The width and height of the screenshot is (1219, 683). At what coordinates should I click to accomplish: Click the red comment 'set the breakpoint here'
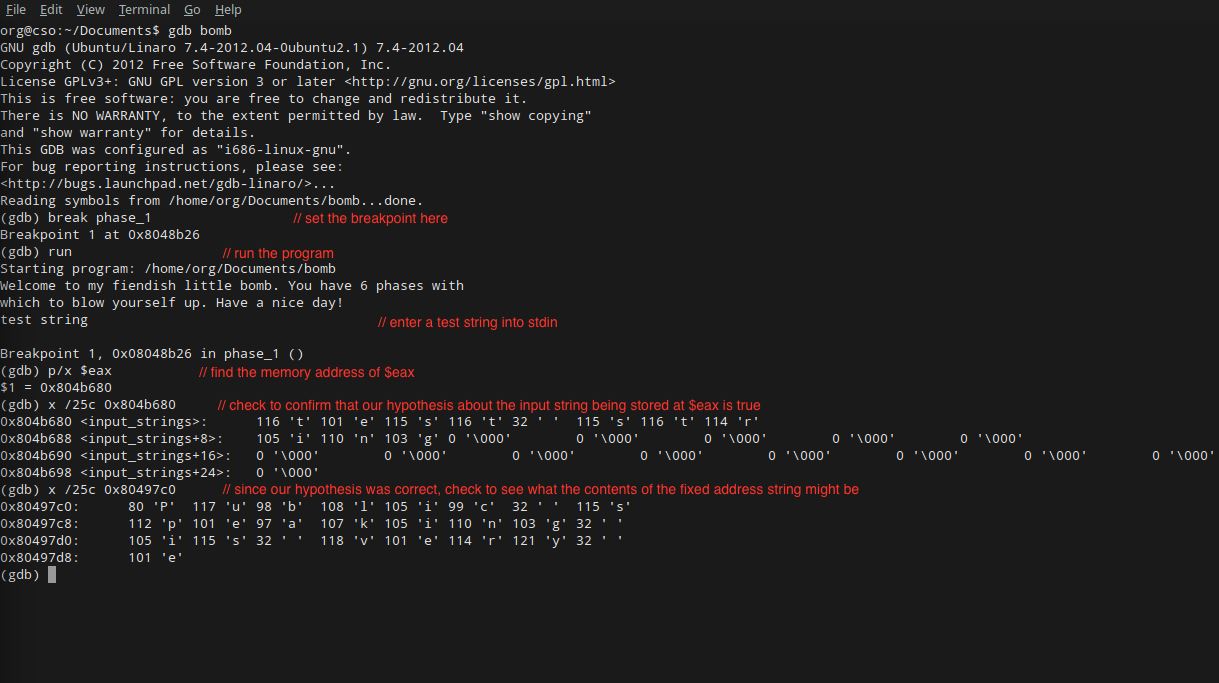click(x=370, y=219)
